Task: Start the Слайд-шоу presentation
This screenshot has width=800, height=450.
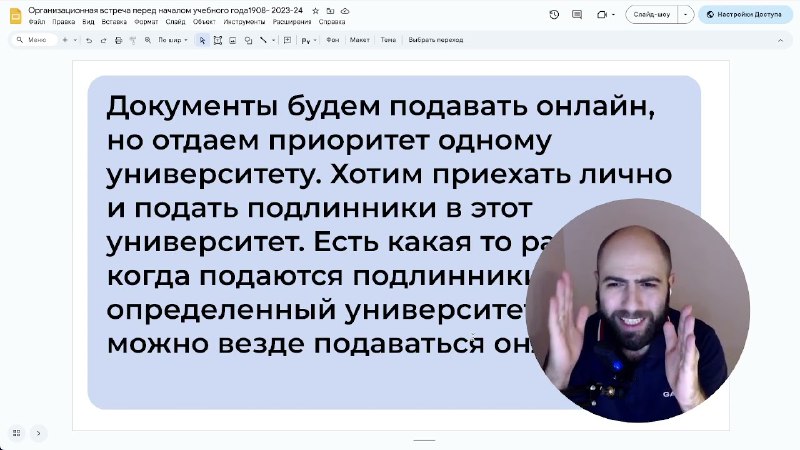Action: click(x=652, y=15)
